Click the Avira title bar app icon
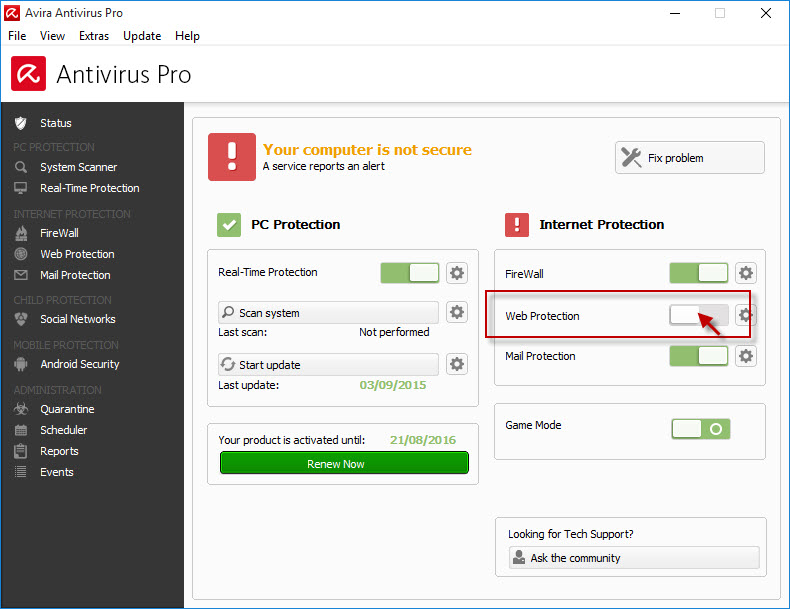 pyautogui.click(x=12, y=13)
